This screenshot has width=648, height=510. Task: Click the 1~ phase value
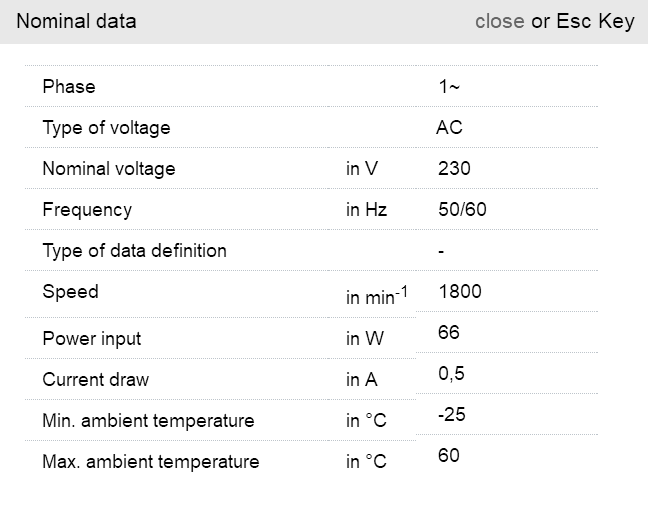click(449, 87)
